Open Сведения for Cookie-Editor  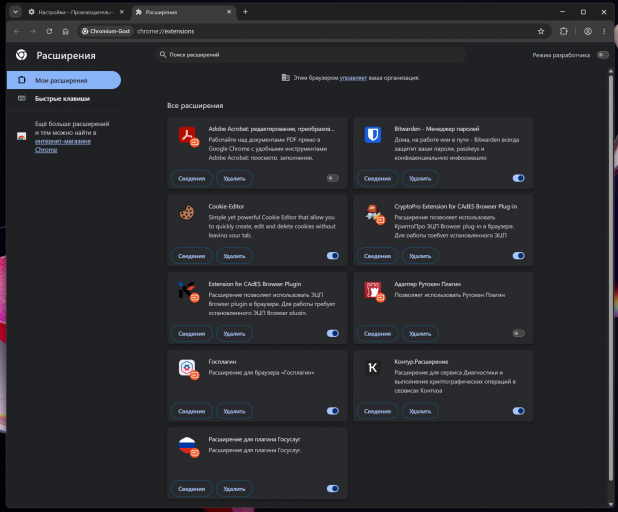click(x=192, y=256)
